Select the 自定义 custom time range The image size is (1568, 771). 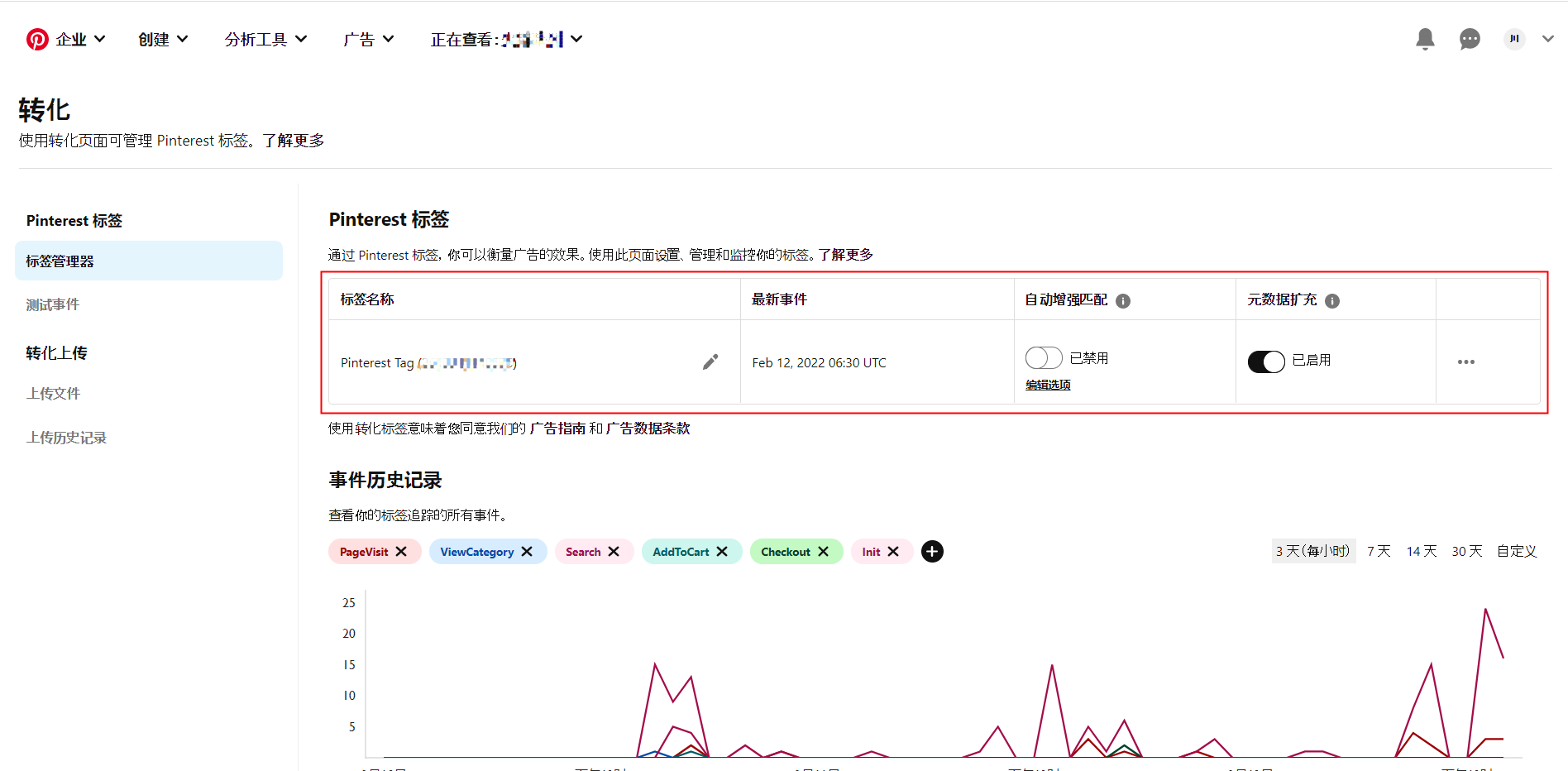click(x=1517, y=551)
